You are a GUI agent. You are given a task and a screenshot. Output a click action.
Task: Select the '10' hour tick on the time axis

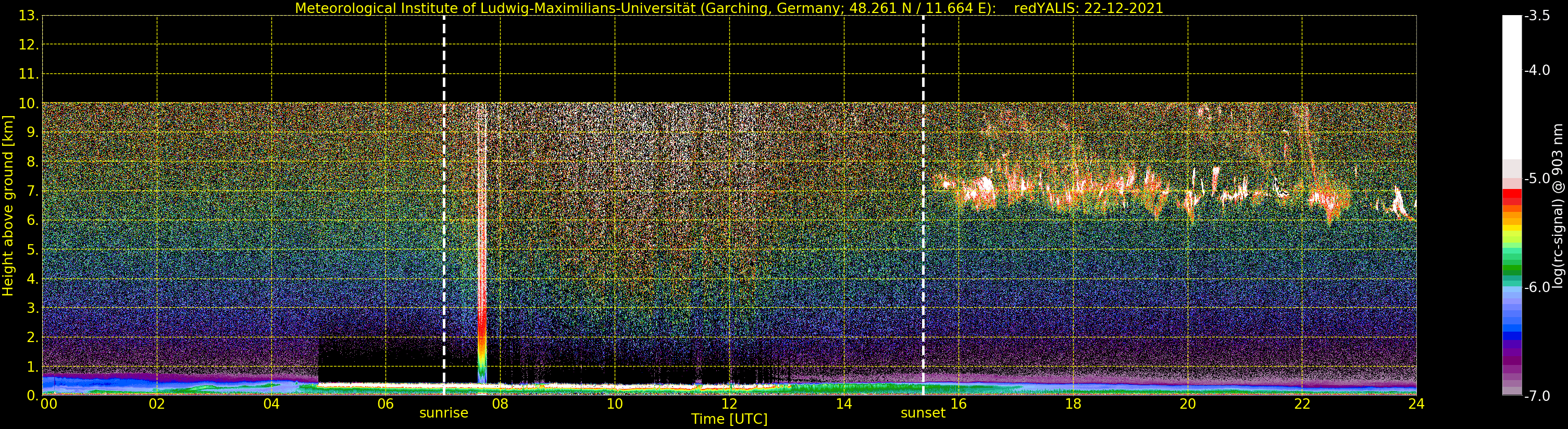(x=615, y=404)
